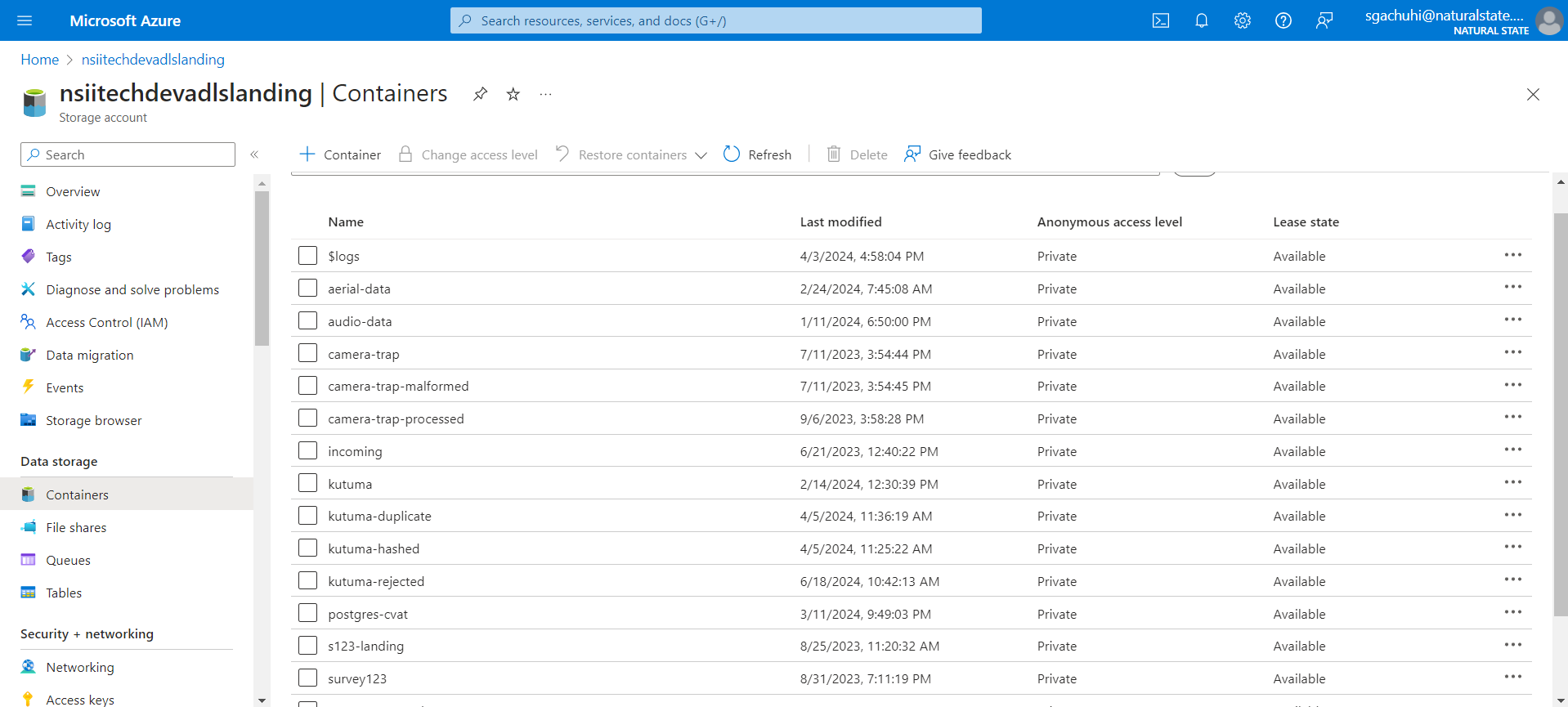1568x707 pixels.
Task: Go to Home breadcrumb
Action: pos(39,60)
